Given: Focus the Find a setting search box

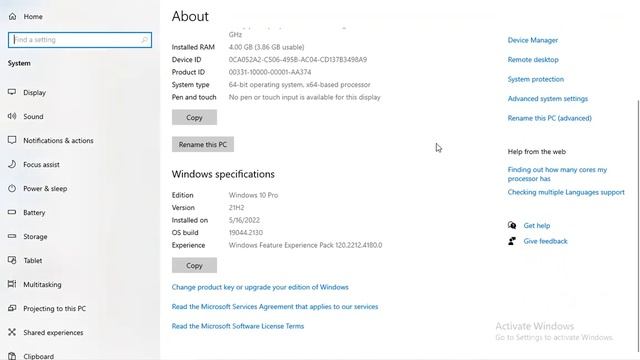Looking at the screenshot, I should coord(80,40).
